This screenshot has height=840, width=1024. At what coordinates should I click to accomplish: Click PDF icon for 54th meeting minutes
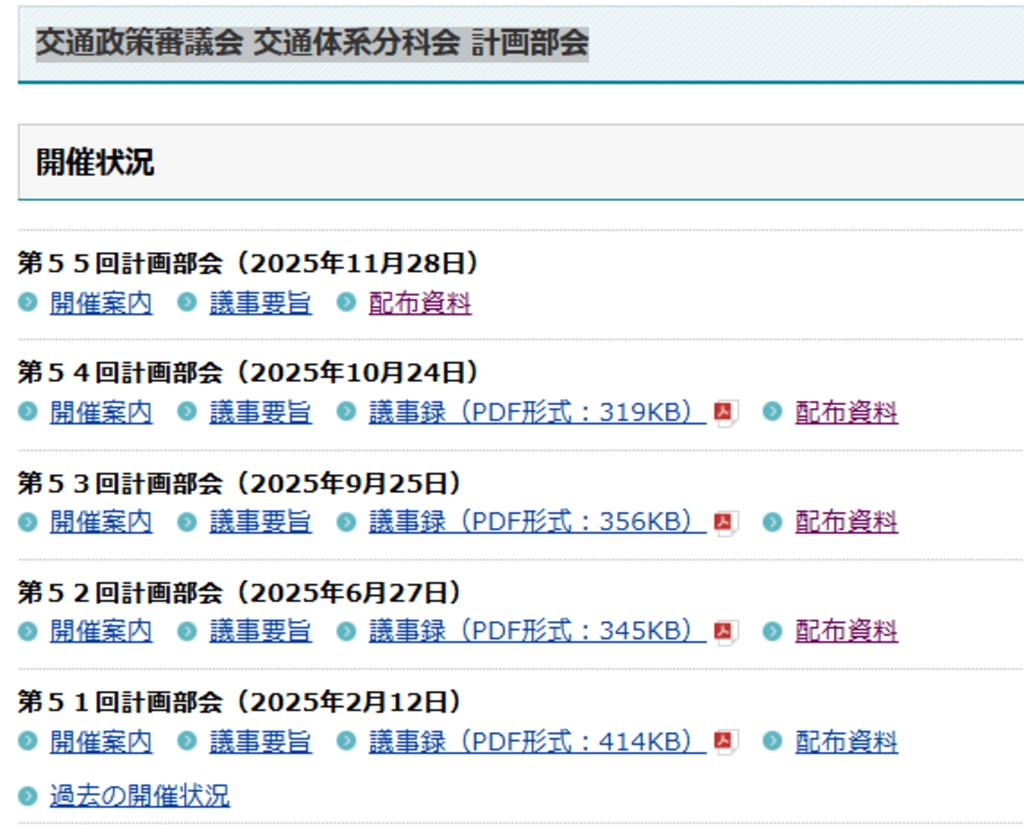[725, 412]
